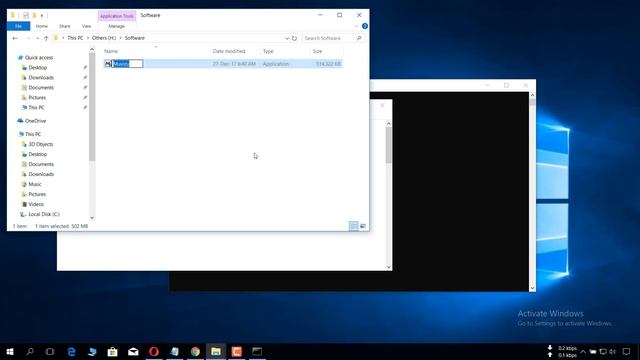Expand the ribbon with the chevron
Image resolution: width=640 pixels, height=360 pixels.
click(x=356, y=26)
